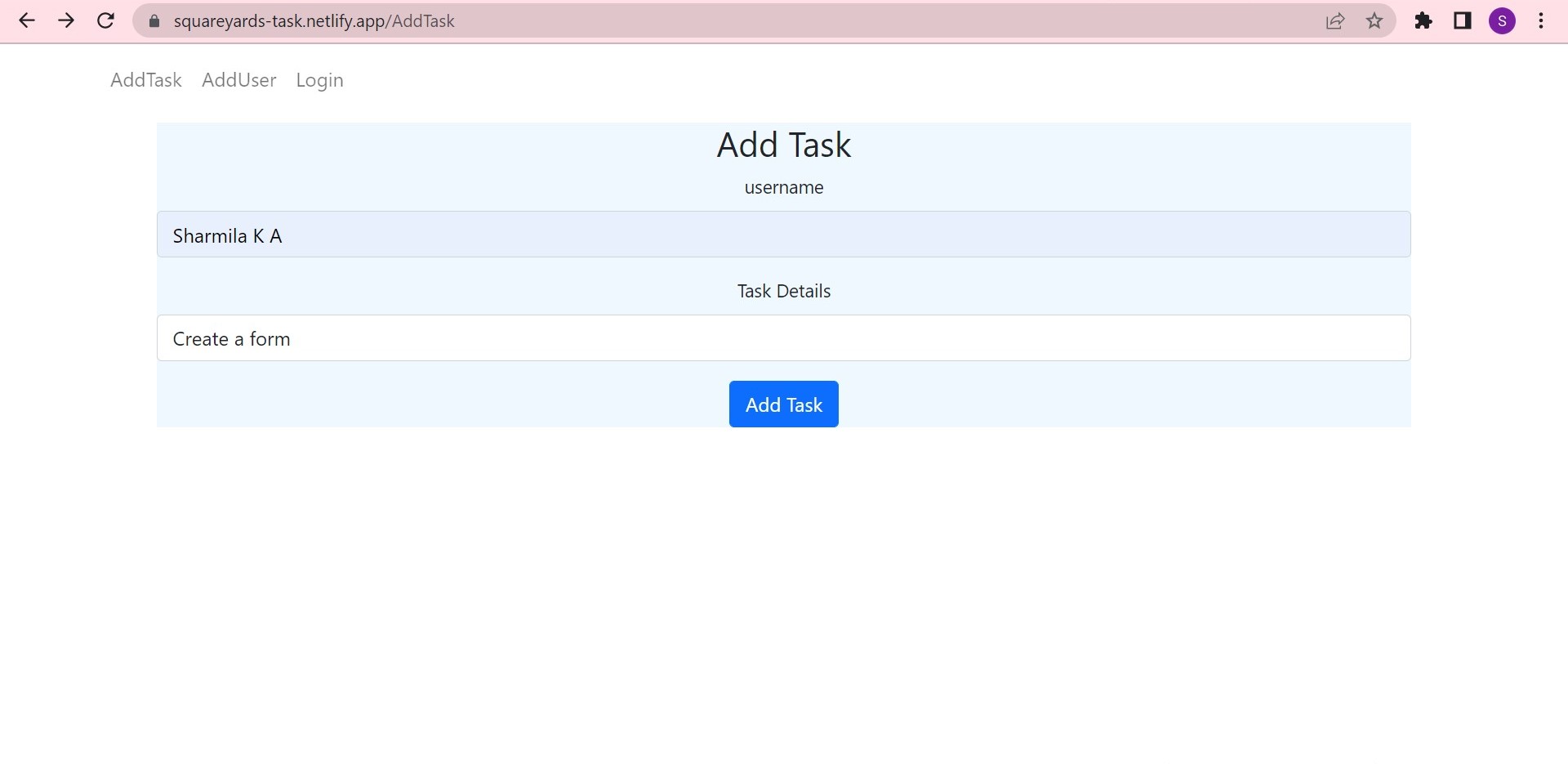Select the AddTask navigation link
This screenshot has height=764, width=1568.
(145, 80)
